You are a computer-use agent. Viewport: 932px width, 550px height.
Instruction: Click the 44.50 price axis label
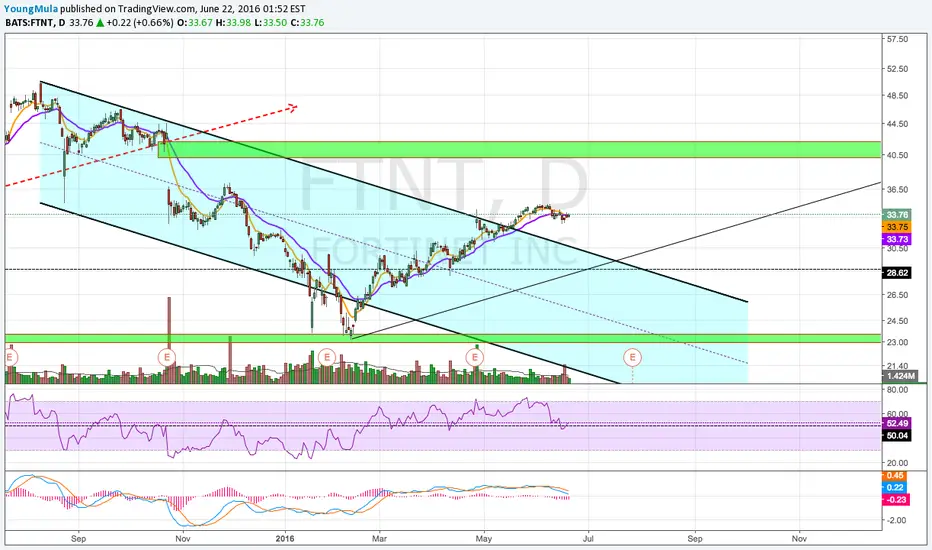click(897, 124)
